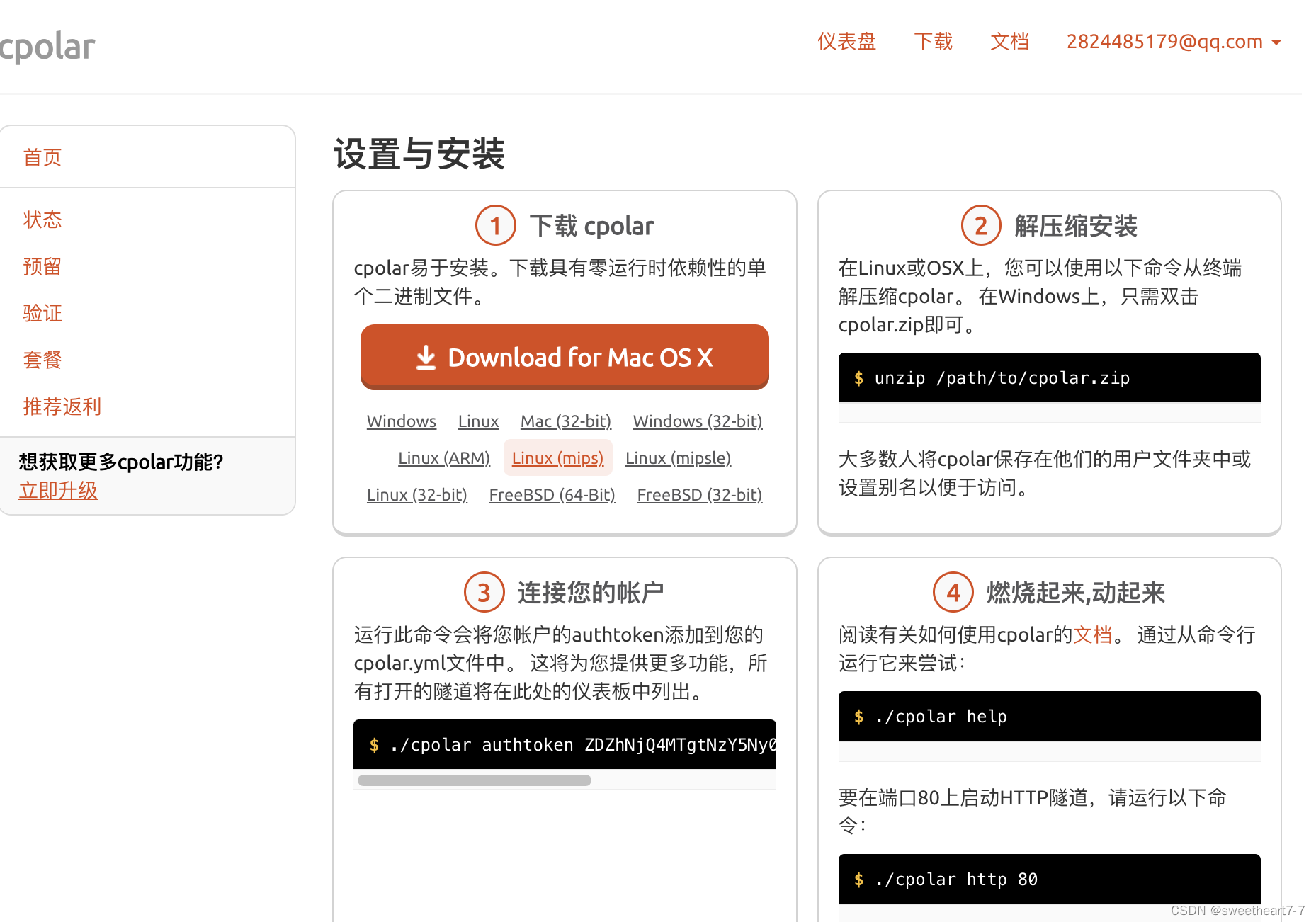This screenshot has height=922, width=1316.
Task: Select the Mac (32-bit) download link
Action: pyautogui.click(x=566, y=421)
